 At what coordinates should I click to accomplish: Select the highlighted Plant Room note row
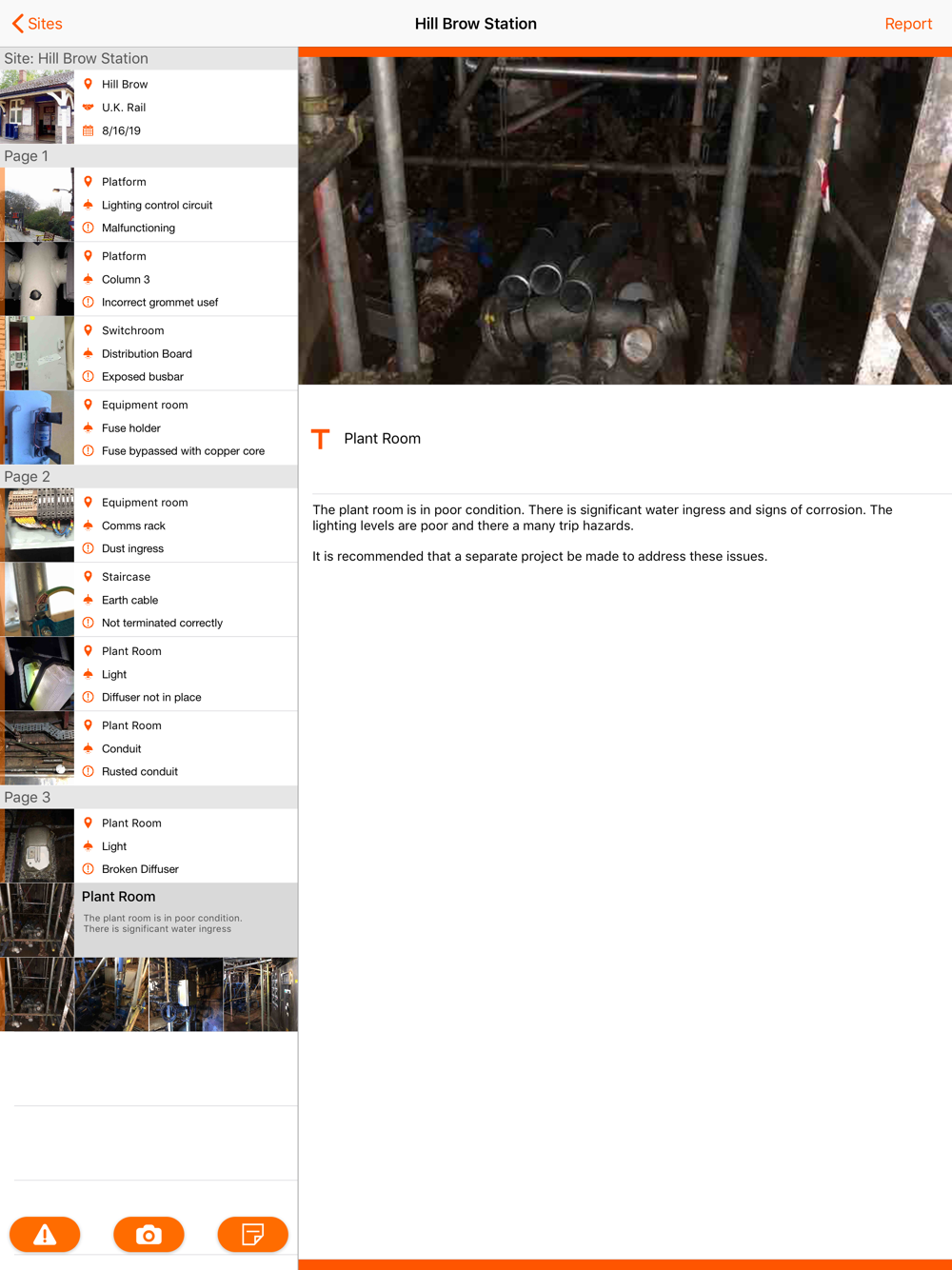point(149,921)
